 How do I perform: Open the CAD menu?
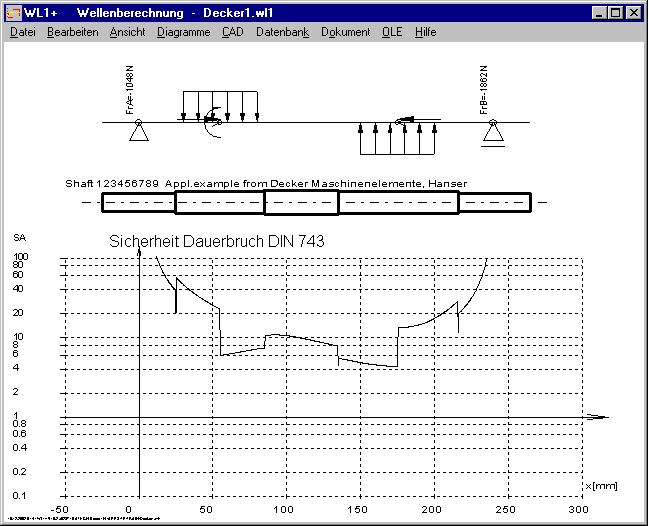[x=232, y=32]
